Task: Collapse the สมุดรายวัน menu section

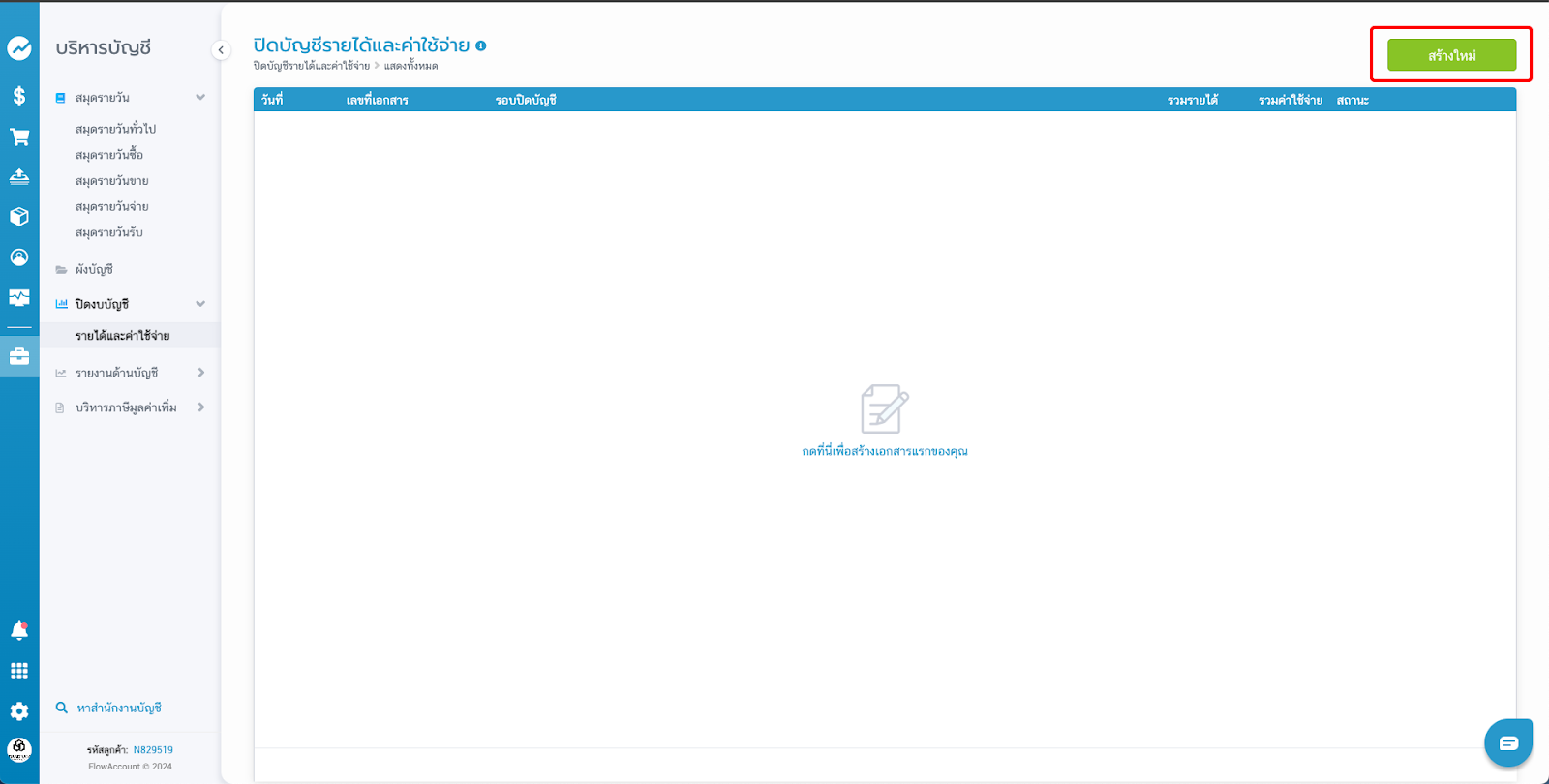Action: click(200, 97)
